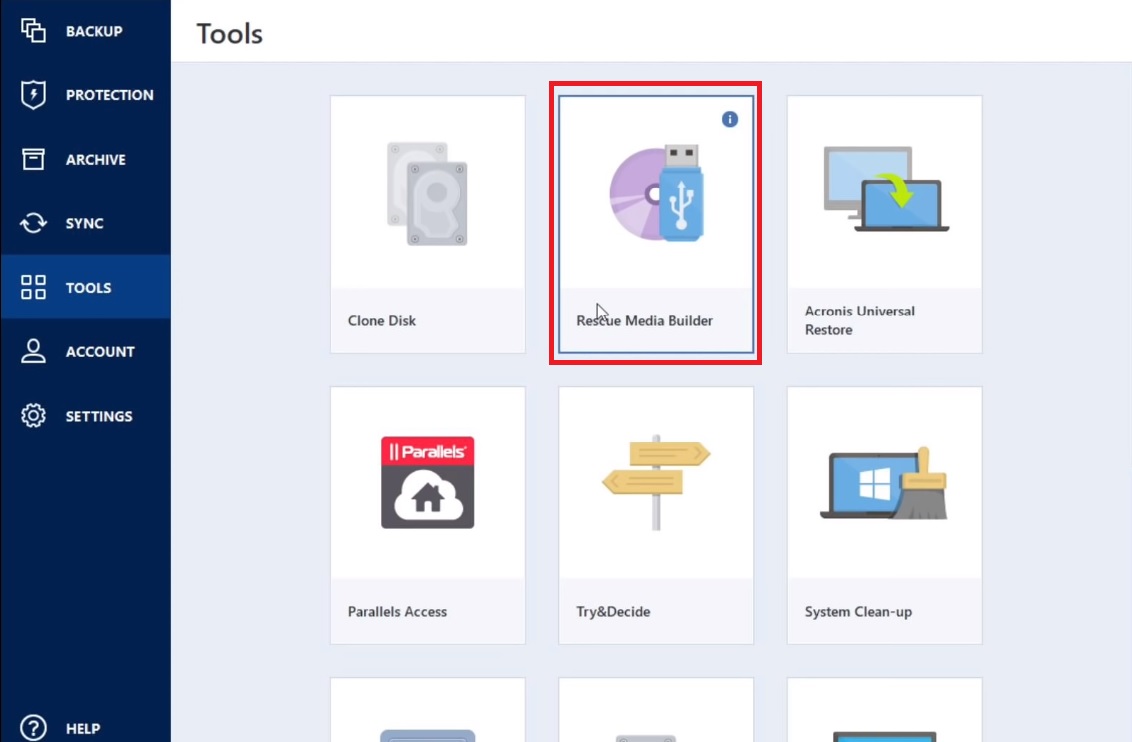1132x742 pixels.
Task: Click the Tools page heading
Action: 229,33
